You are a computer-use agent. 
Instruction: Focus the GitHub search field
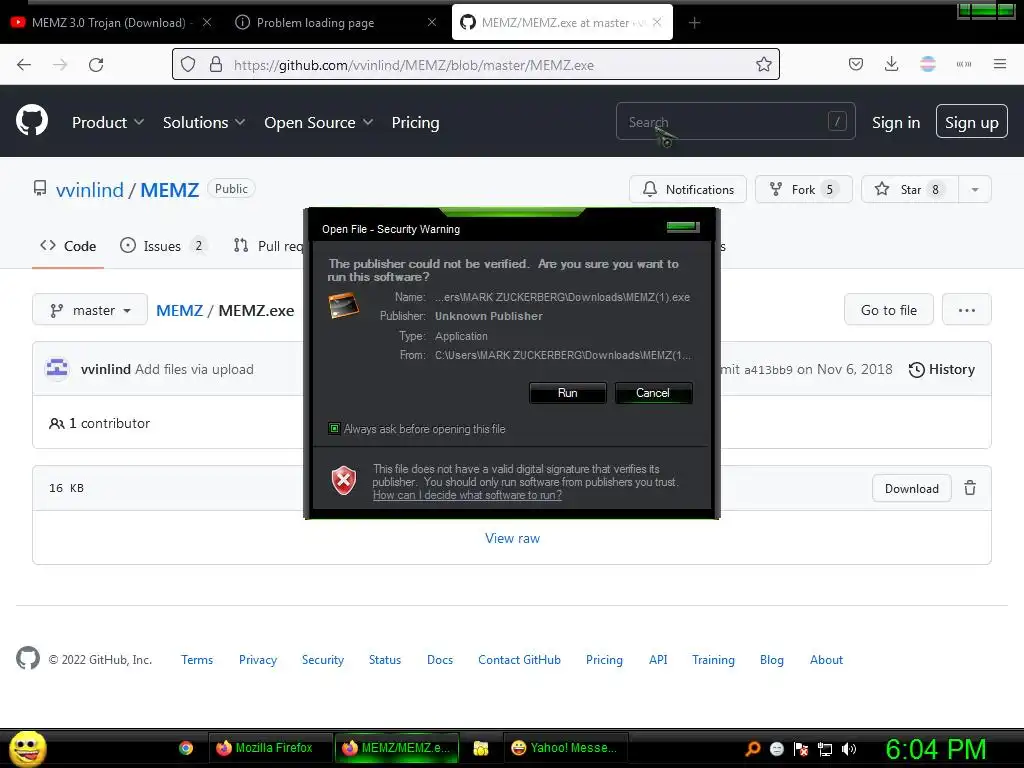(x=735, y=121)
